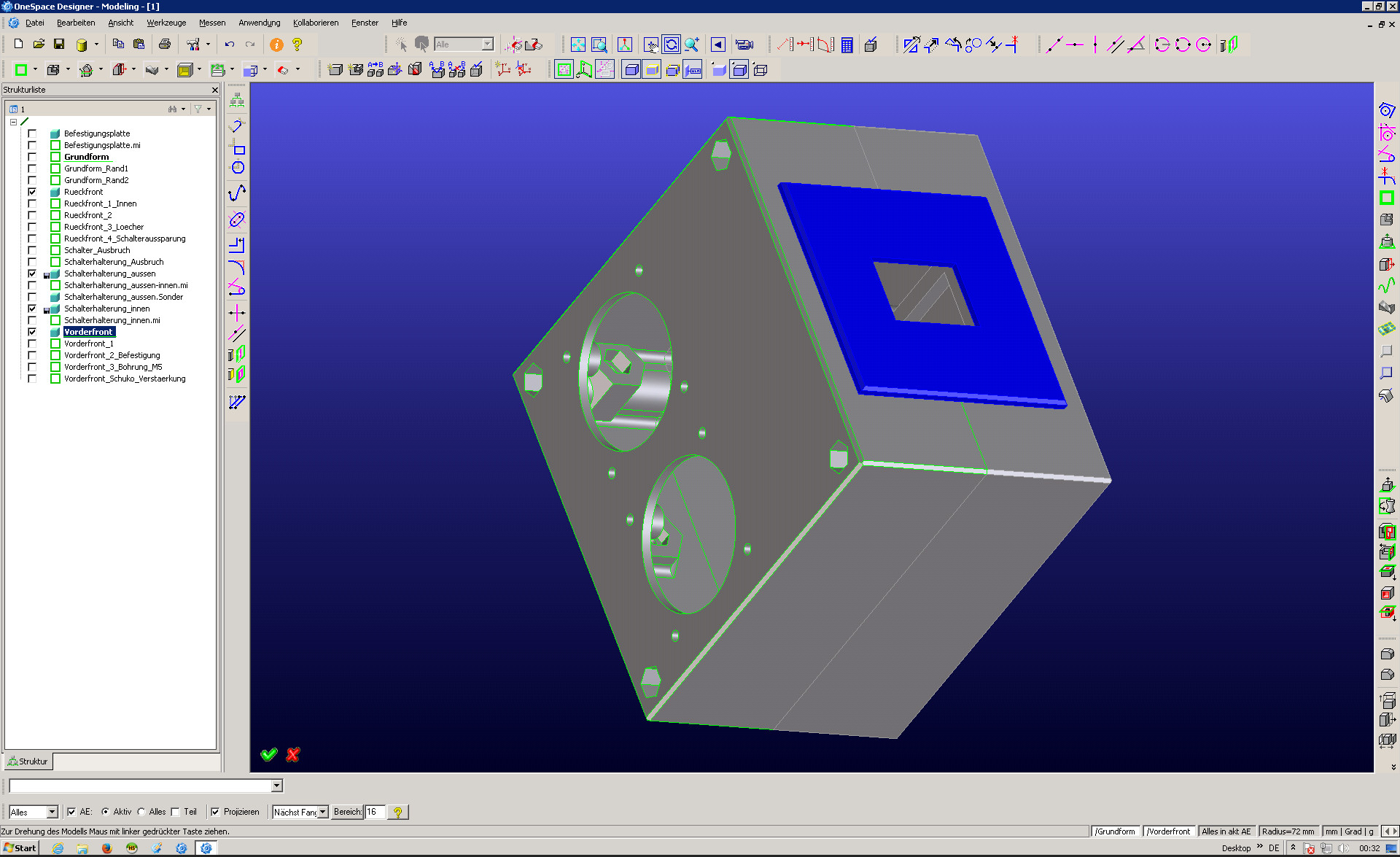Click the Bereich button

(347, 812)
